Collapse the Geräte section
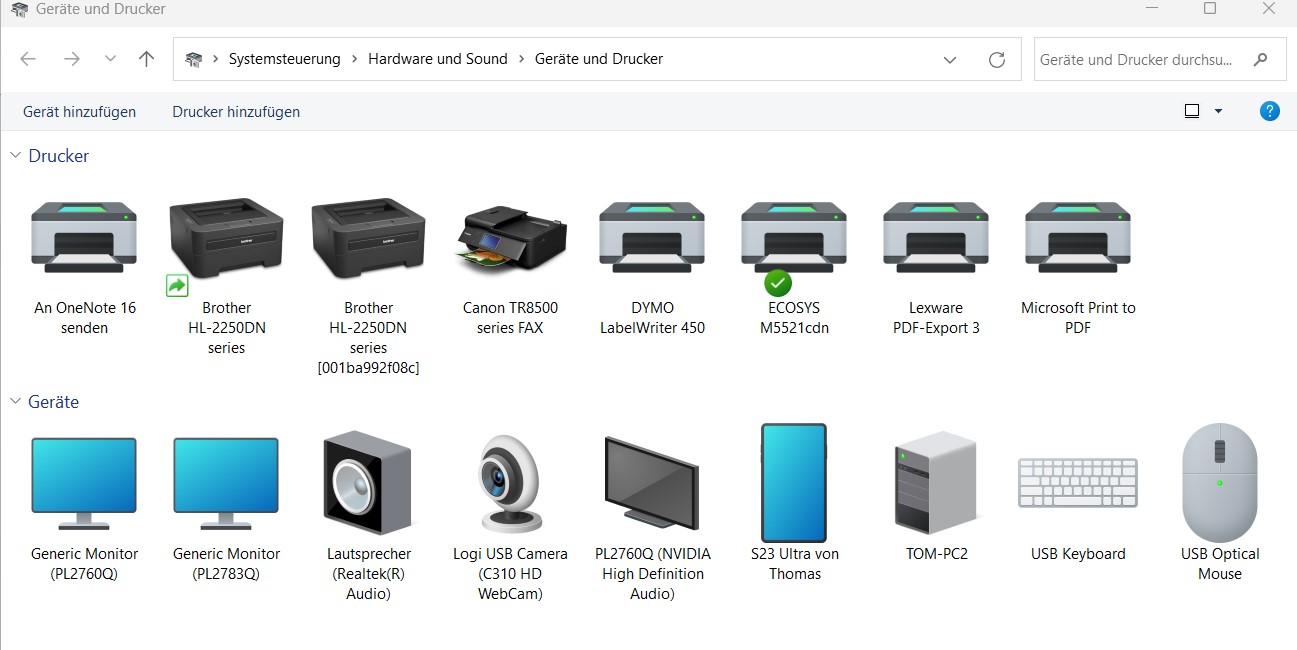The height and width of the screenshot is (650, 1297). click(16, 401)
